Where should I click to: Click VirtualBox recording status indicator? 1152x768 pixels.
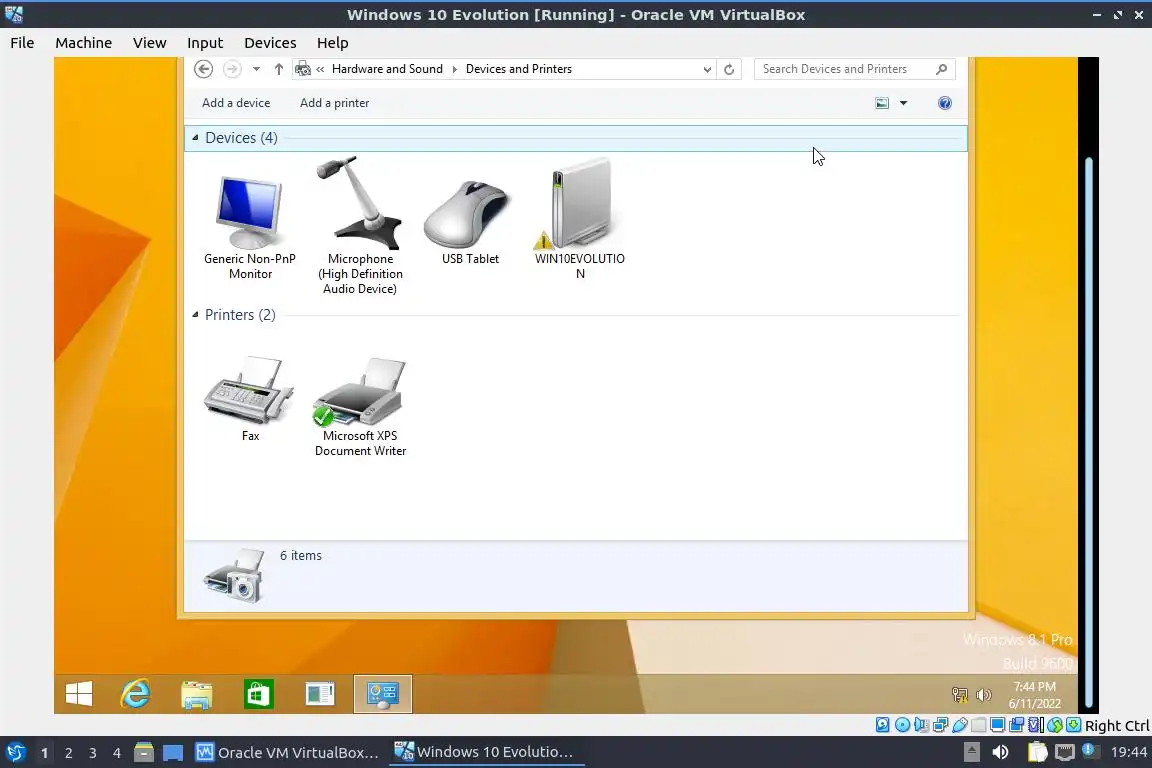pyautogui.click(x=1017, y=725)
